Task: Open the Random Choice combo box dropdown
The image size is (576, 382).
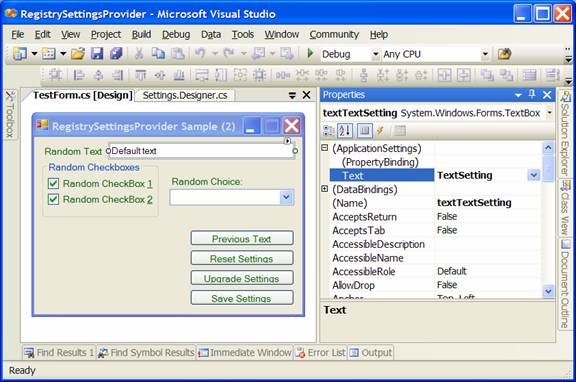Action: [287, 197]
